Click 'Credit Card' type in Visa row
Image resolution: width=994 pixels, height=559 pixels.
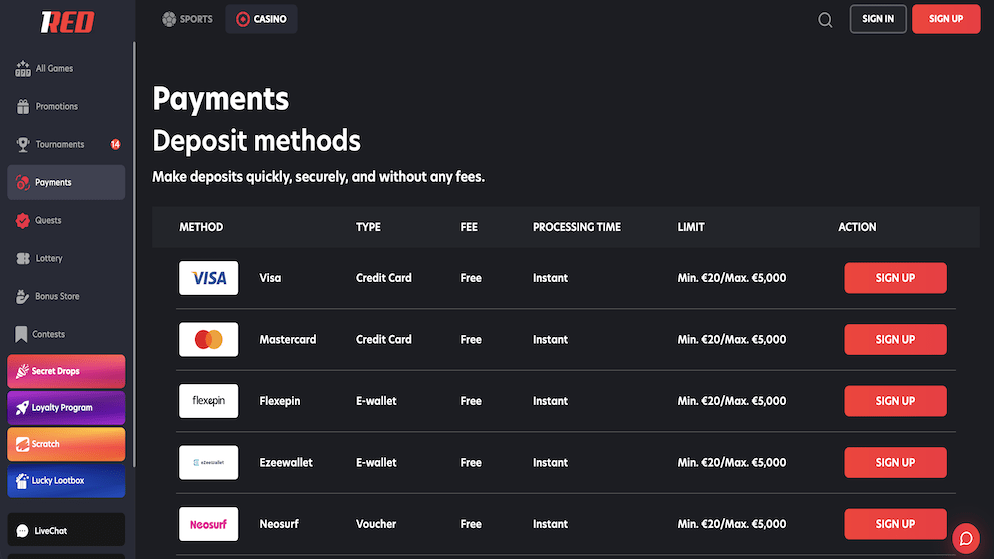384,278
